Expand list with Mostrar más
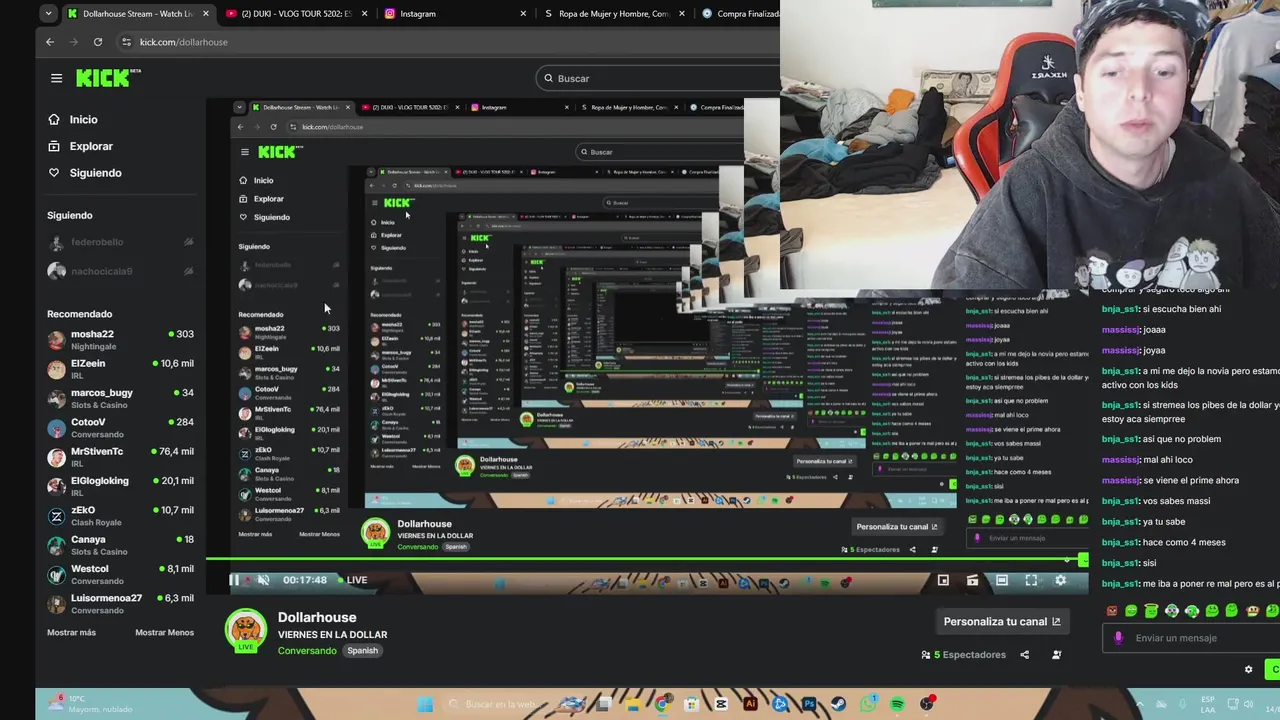The height and width of the screenshot is (720, 1280). (71, 632)
